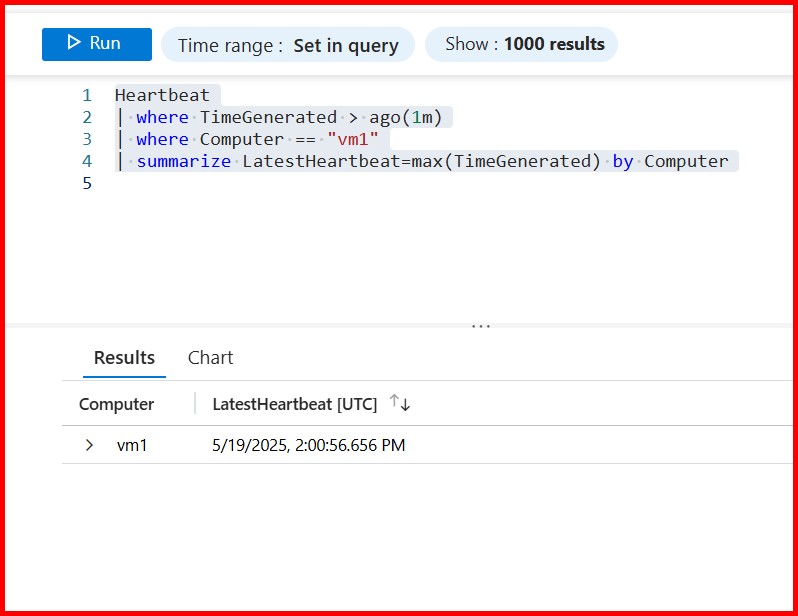
Task: Place cursor on ago(1m) in line 2
Action: pyautogui.click(x=405, y=117)
